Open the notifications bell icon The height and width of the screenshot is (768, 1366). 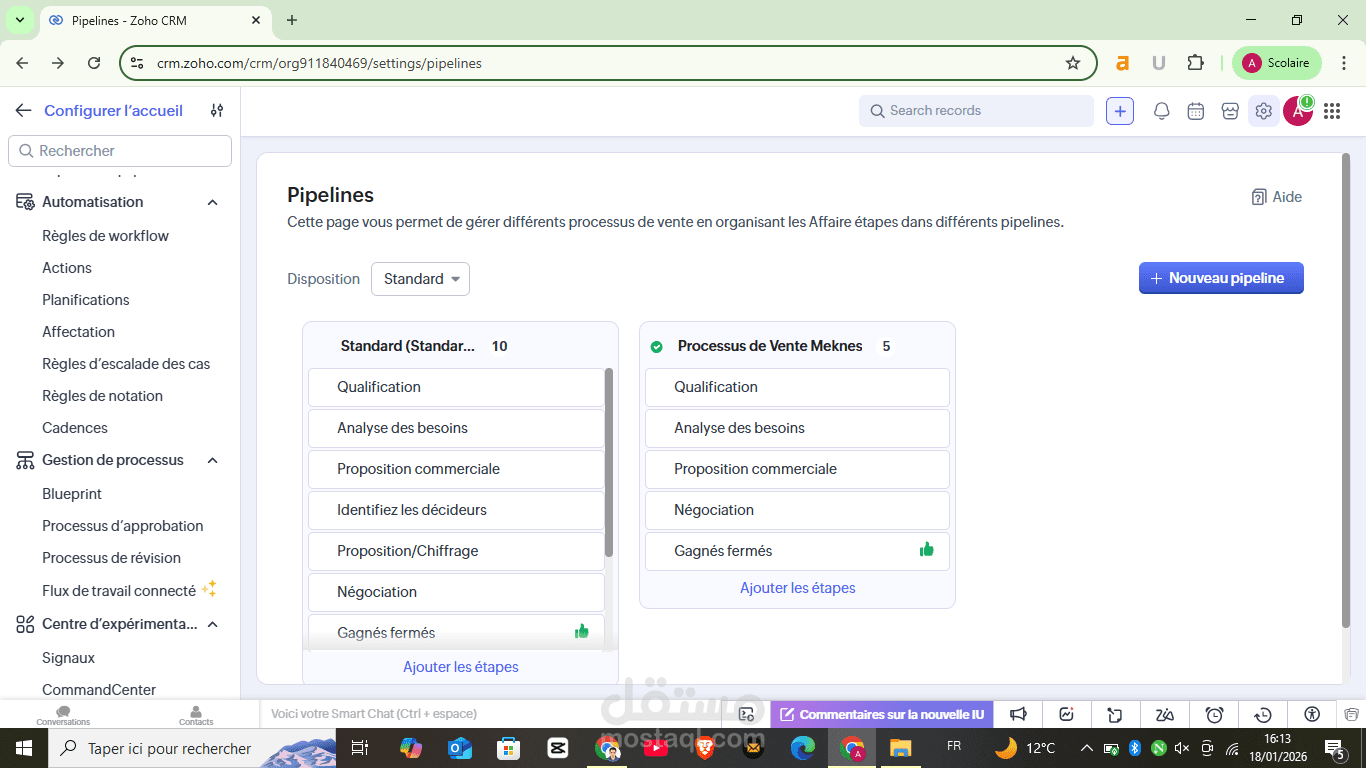tap(1162, 111)
